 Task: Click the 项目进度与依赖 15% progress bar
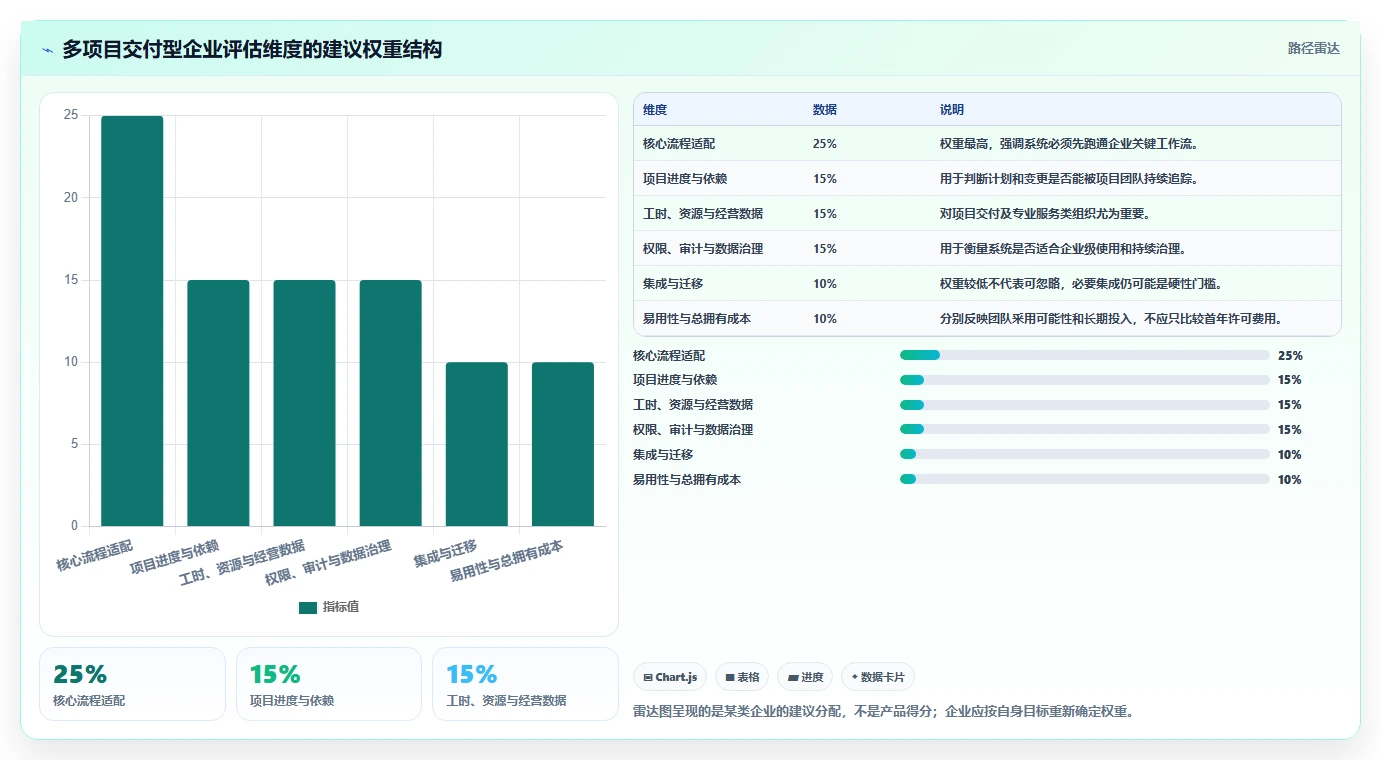[1084, 380]
